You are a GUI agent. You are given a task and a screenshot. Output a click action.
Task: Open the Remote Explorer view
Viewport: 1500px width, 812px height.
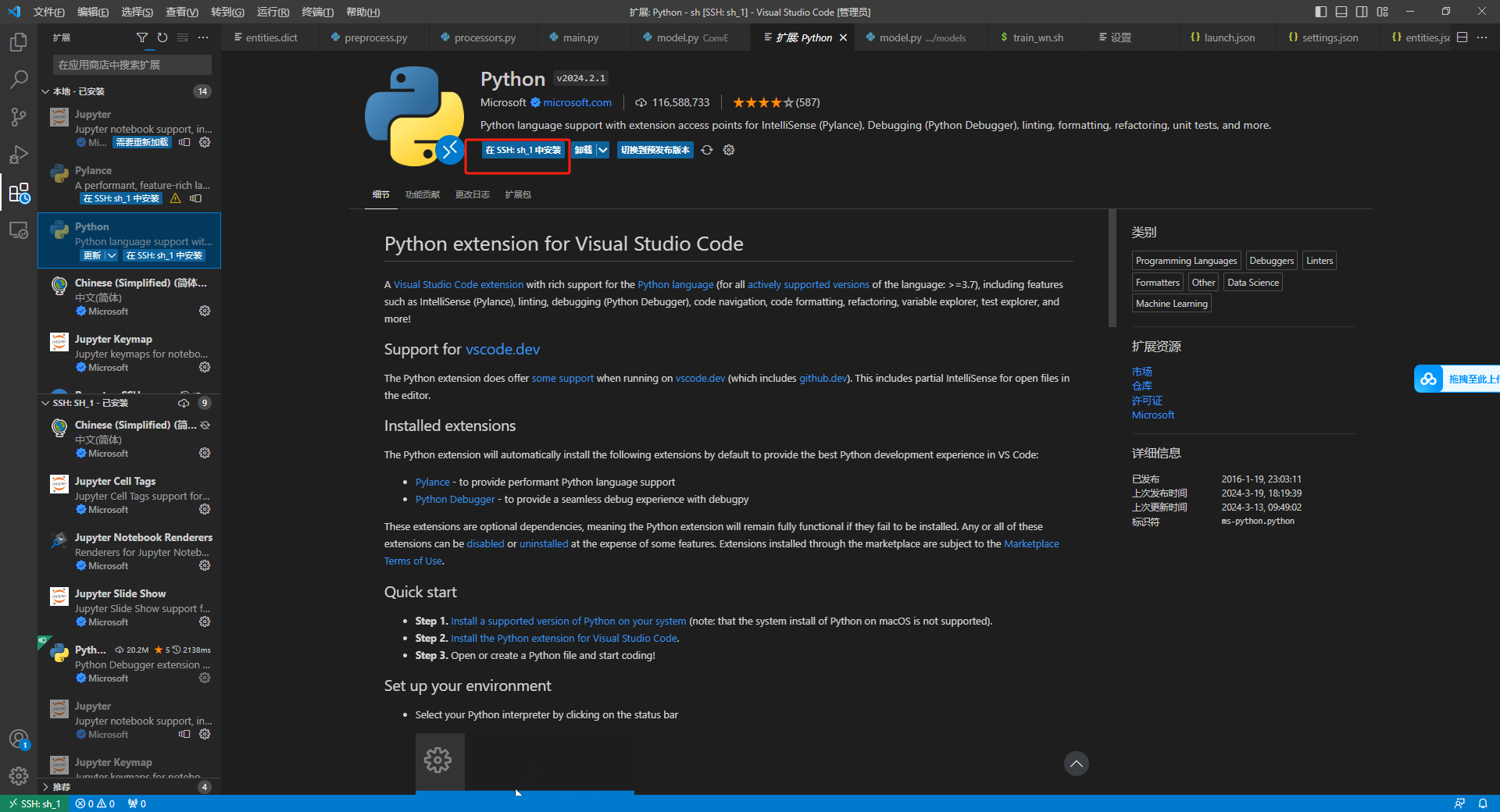(x=19, y=230)
